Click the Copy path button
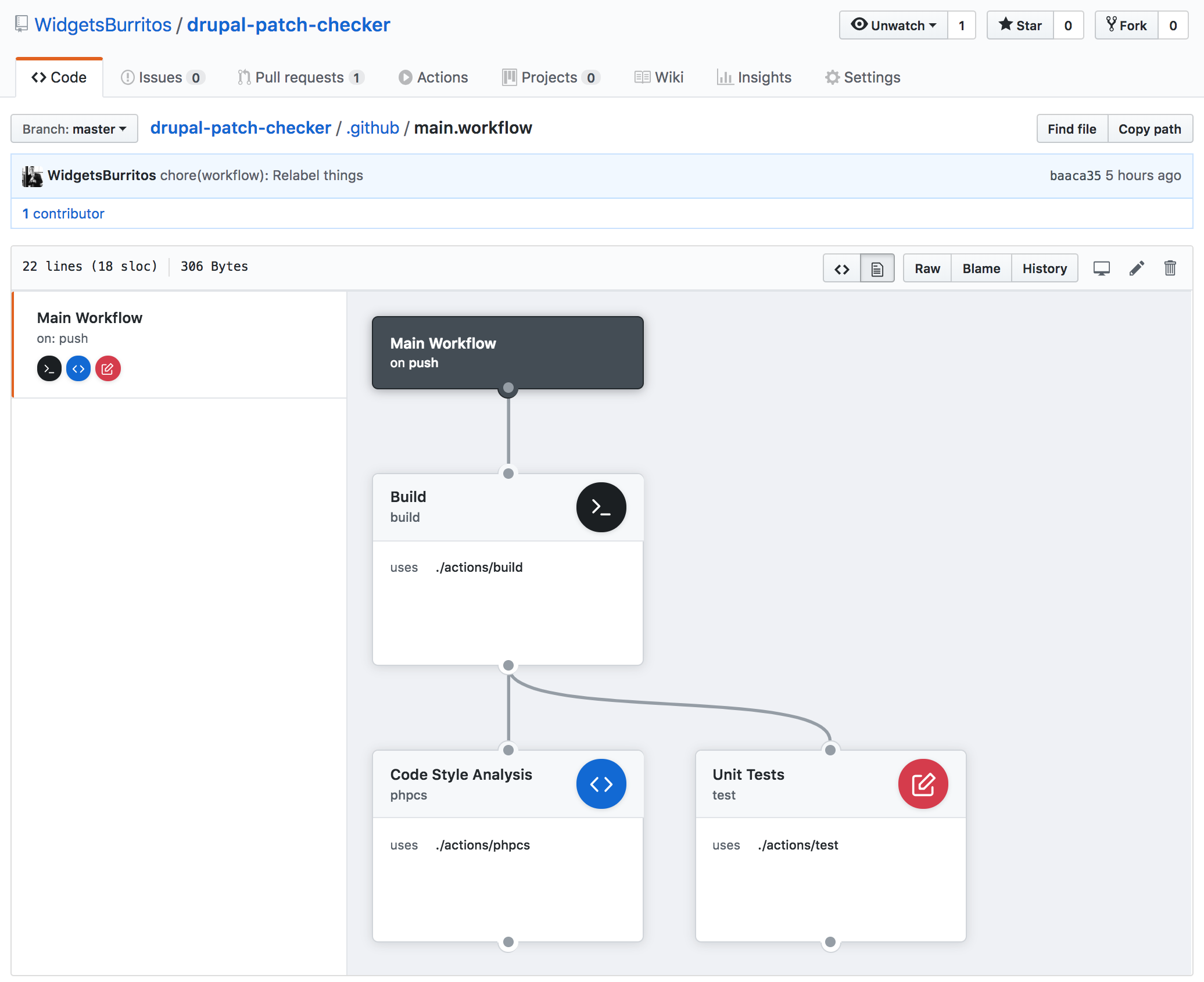The height and width of the screenshot is (982, 1204). (x=1150, y=127)
